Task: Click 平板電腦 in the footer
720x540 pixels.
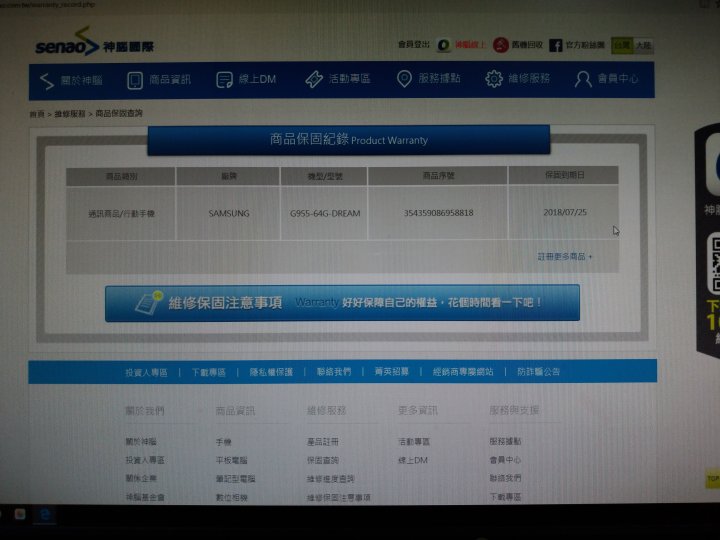Action: point(231,460)
